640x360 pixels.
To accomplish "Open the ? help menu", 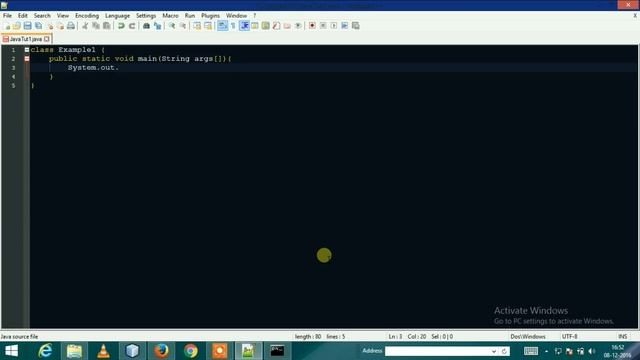I will click(x=254, y=16).
